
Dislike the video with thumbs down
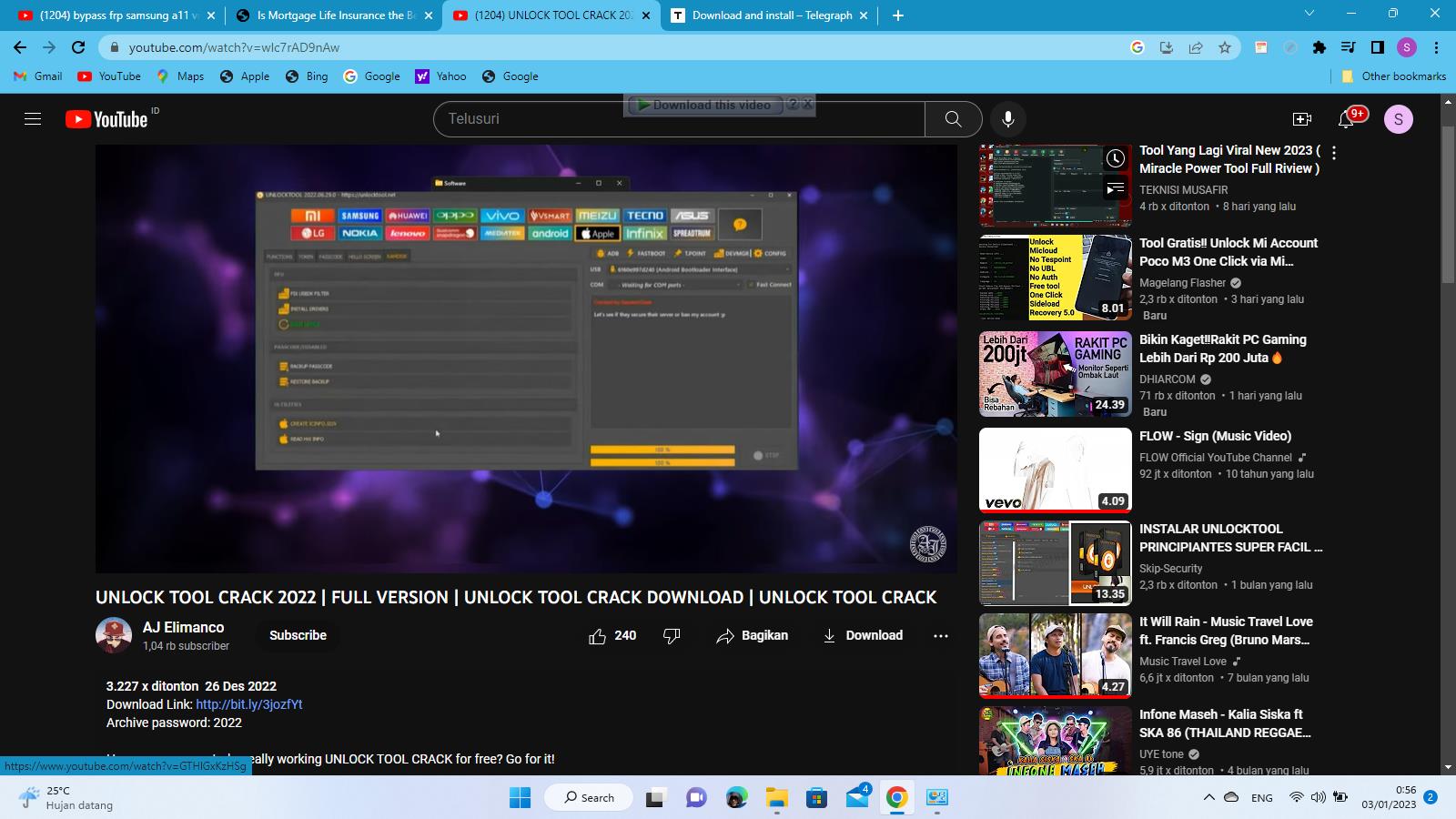(672, 636)
